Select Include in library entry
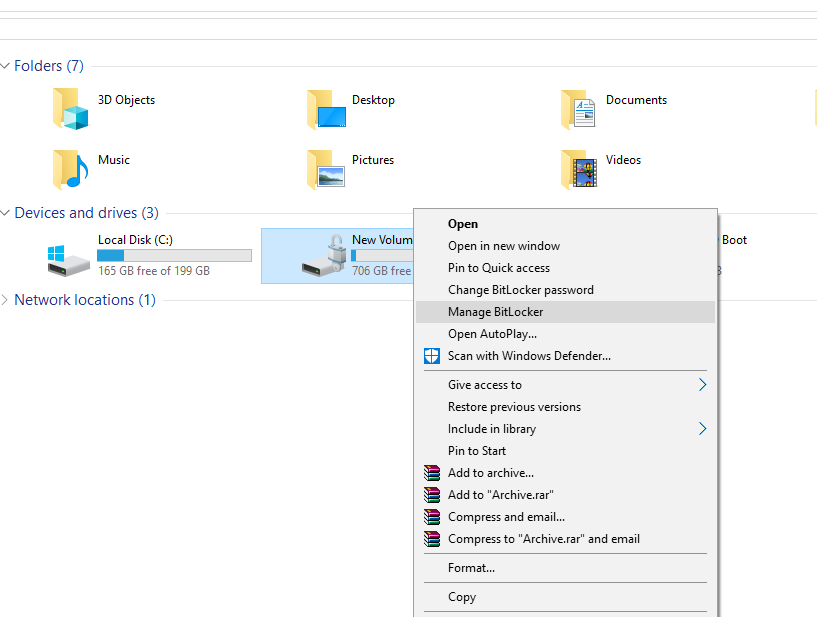The width and height of the screenshot is (817, 617). (565, 428)
